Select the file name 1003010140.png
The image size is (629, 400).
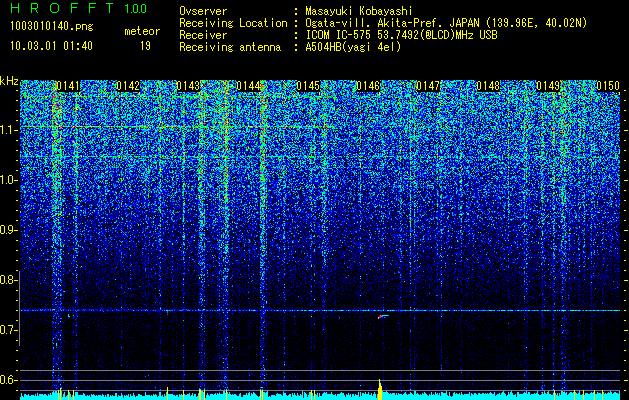point(52,27)
